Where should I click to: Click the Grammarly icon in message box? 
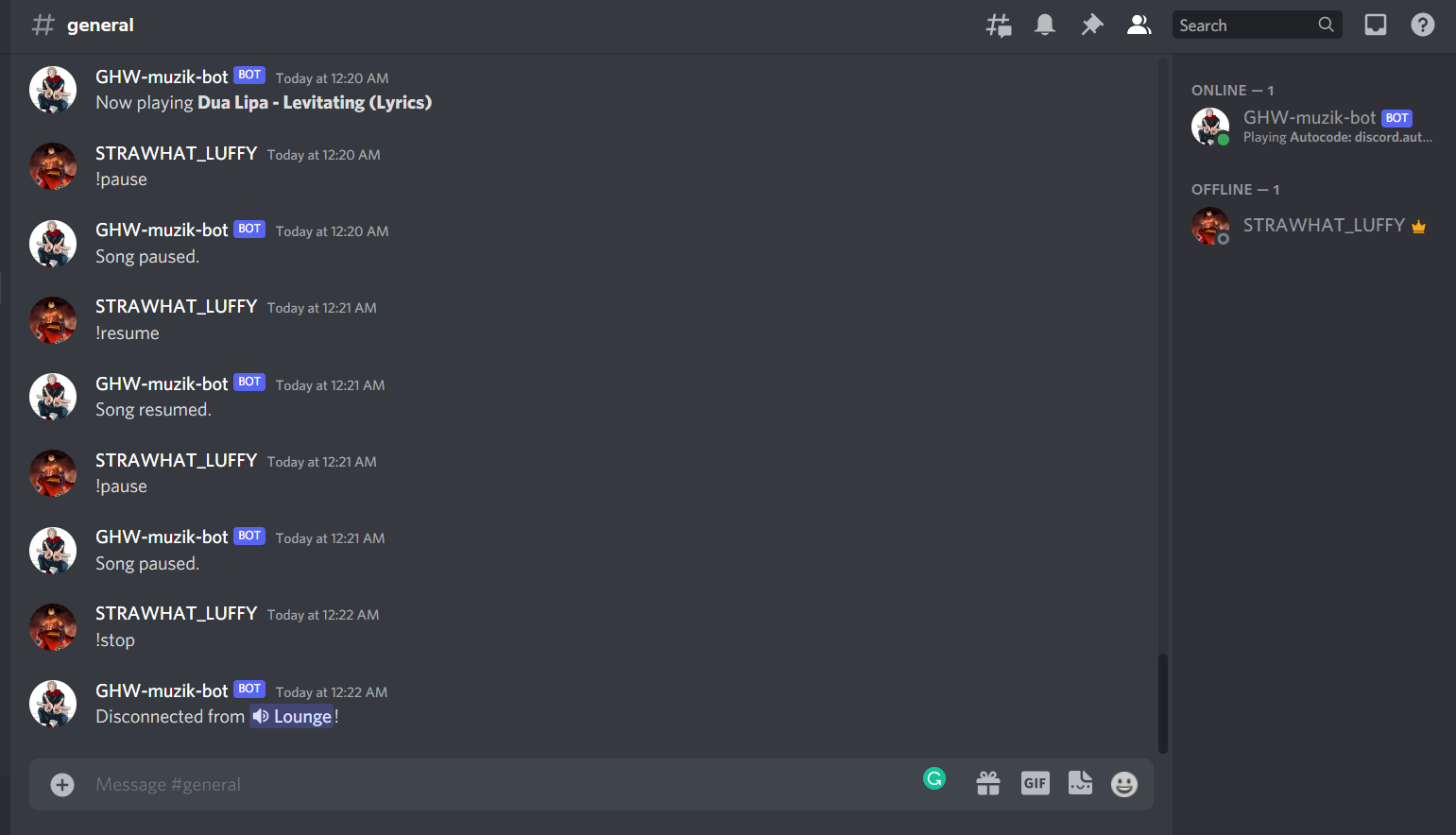pos(934,778)
